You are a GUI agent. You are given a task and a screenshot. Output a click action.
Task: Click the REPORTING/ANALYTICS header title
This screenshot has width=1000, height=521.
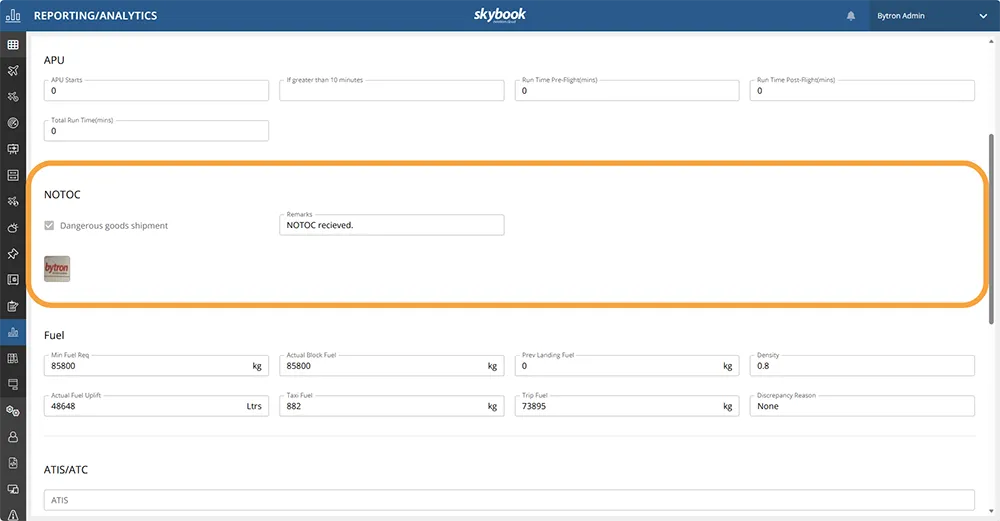click(95, 16)
